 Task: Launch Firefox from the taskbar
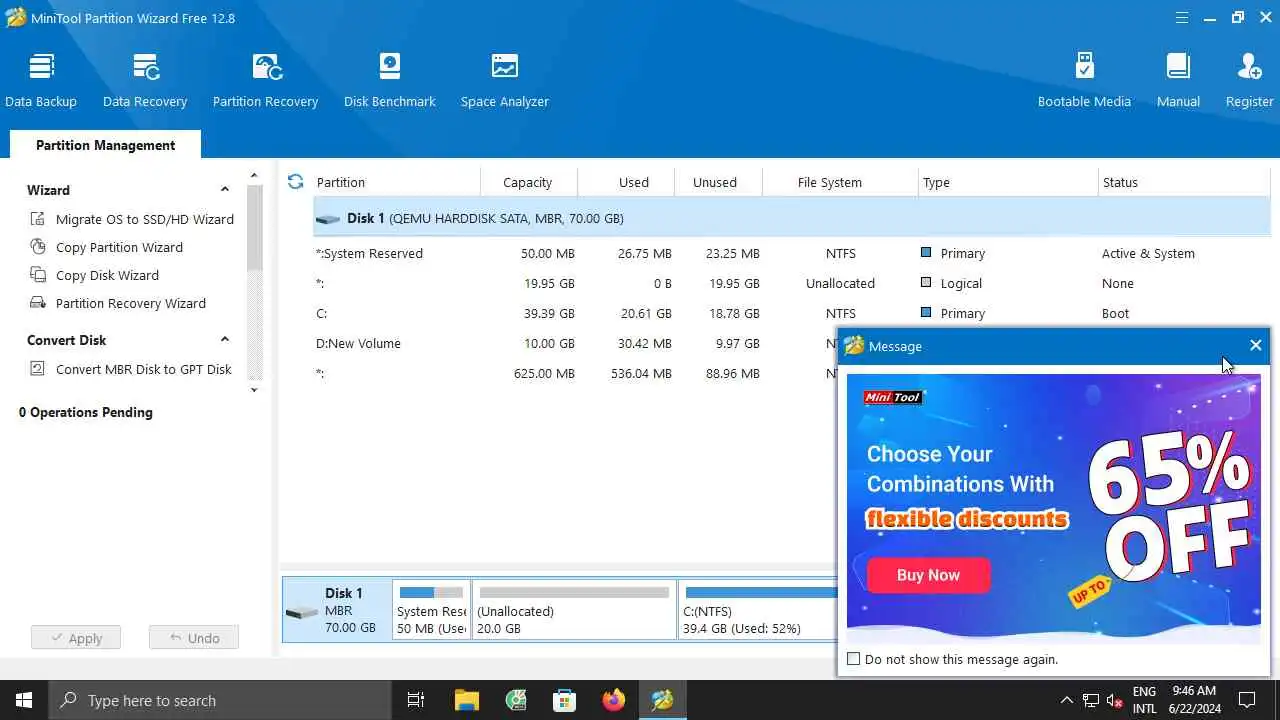(x=614, y=700)
